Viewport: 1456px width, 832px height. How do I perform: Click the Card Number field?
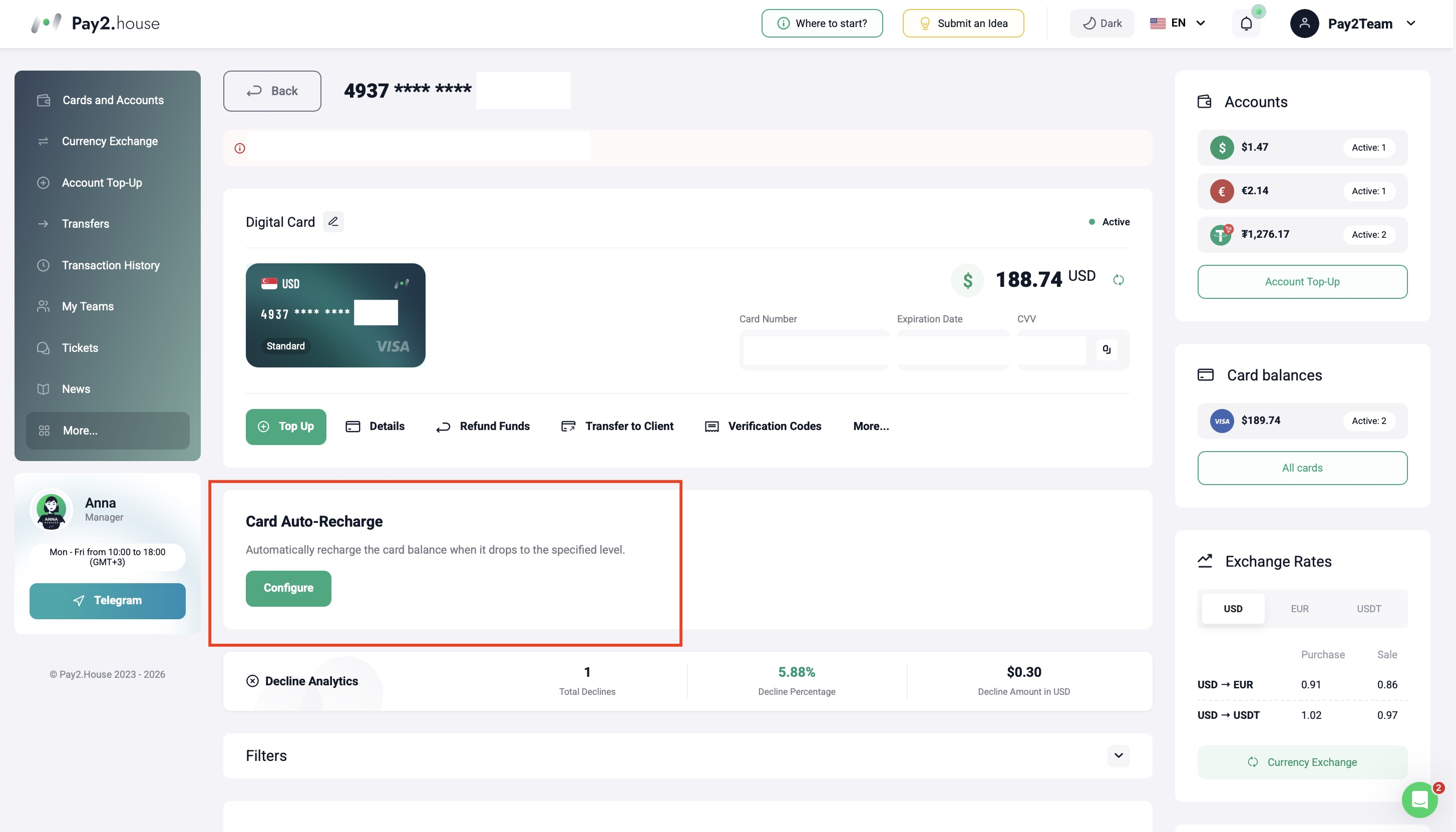814,350
